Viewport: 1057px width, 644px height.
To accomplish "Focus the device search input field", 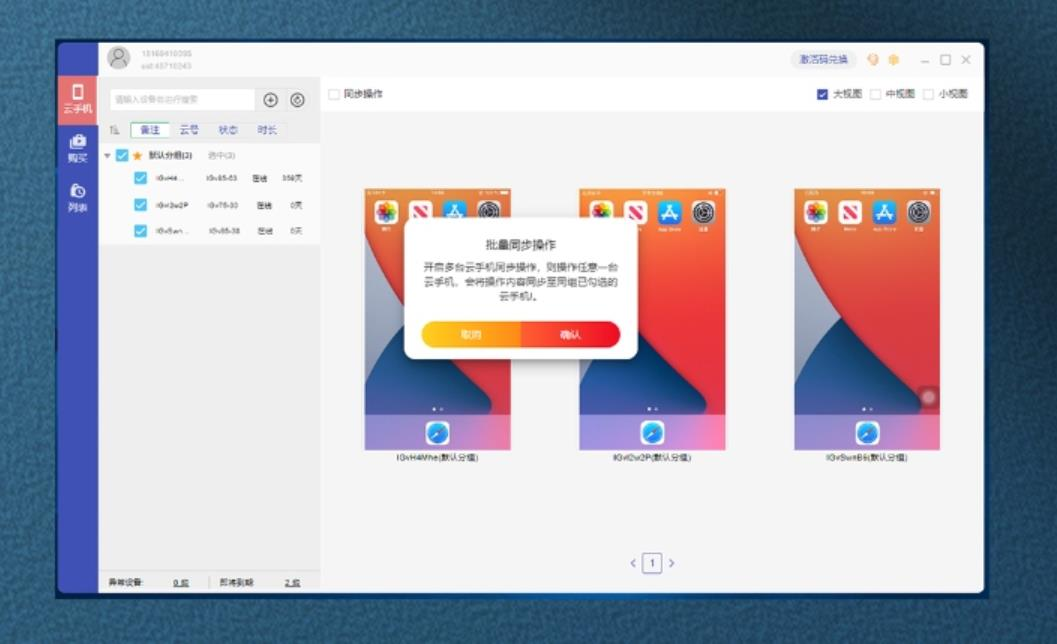I will pos(182,100).
